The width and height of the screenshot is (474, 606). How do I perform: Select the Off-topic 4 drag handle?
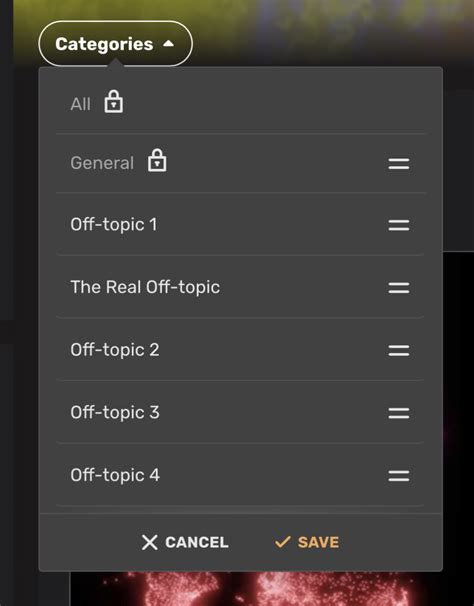pos(399,476)
